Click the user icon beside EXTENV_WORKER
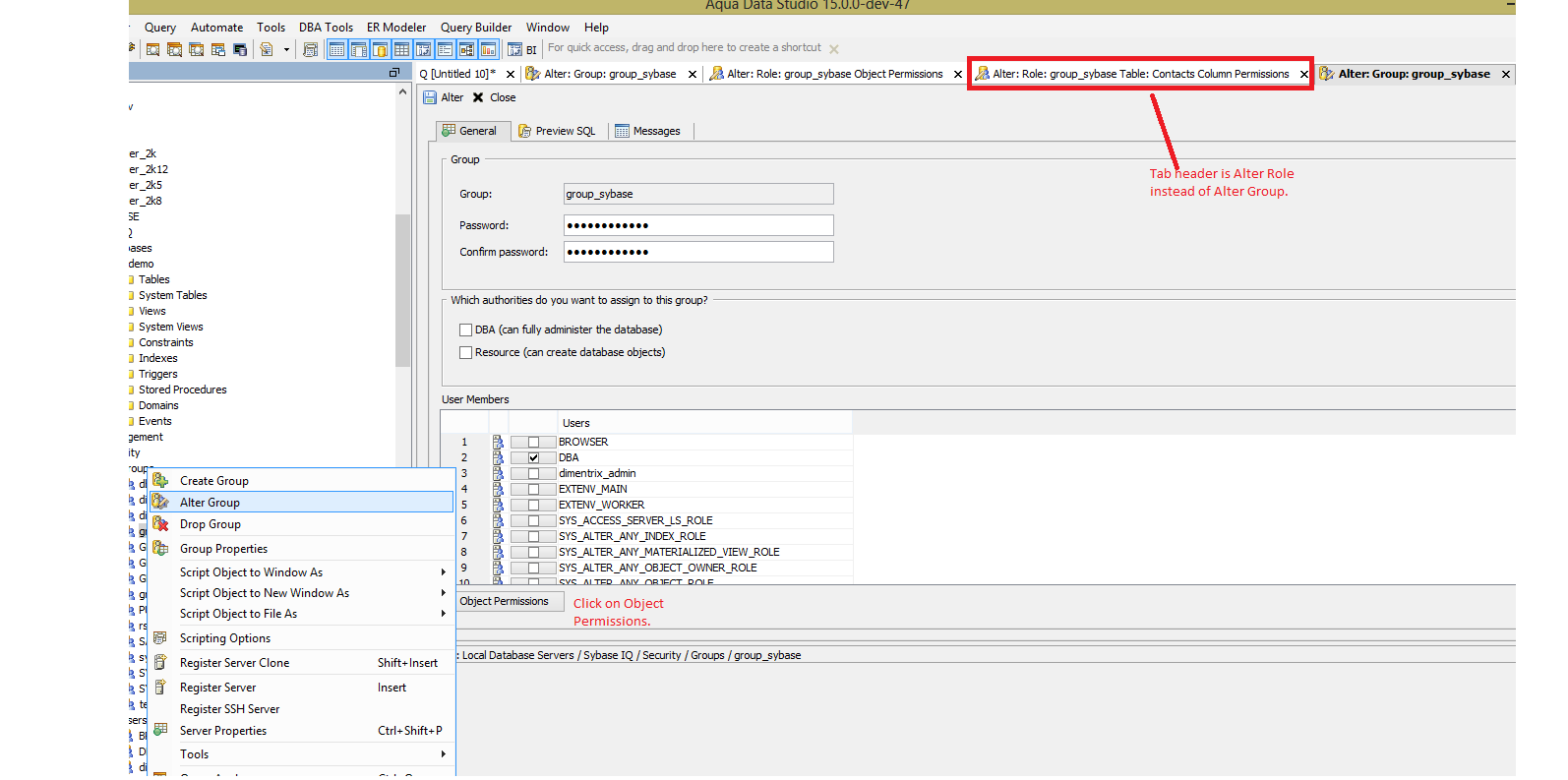Screen dimensions: 1568x780 tap(498, 505)
